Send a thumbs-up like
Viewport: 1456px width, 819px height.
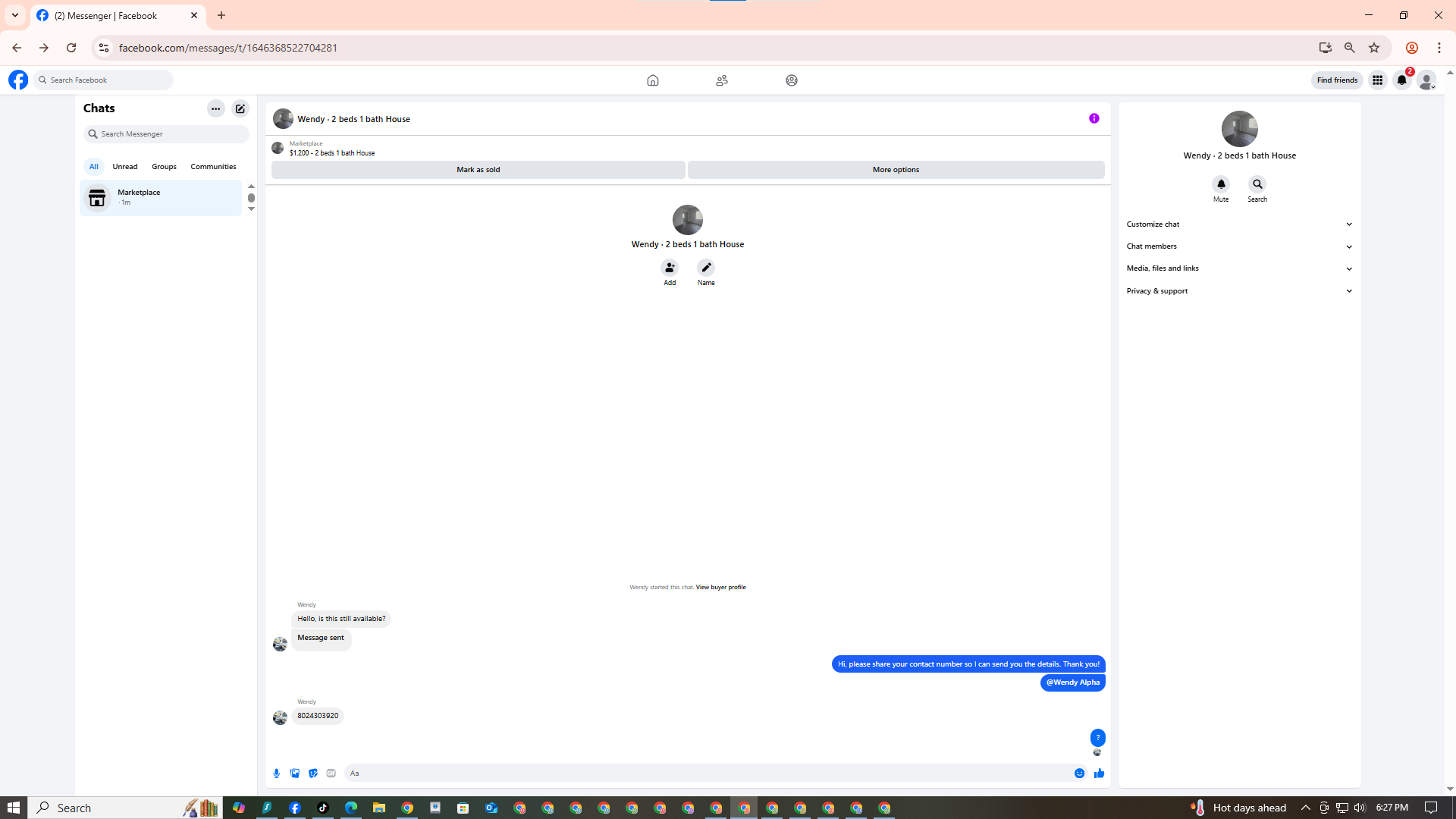1099,773
